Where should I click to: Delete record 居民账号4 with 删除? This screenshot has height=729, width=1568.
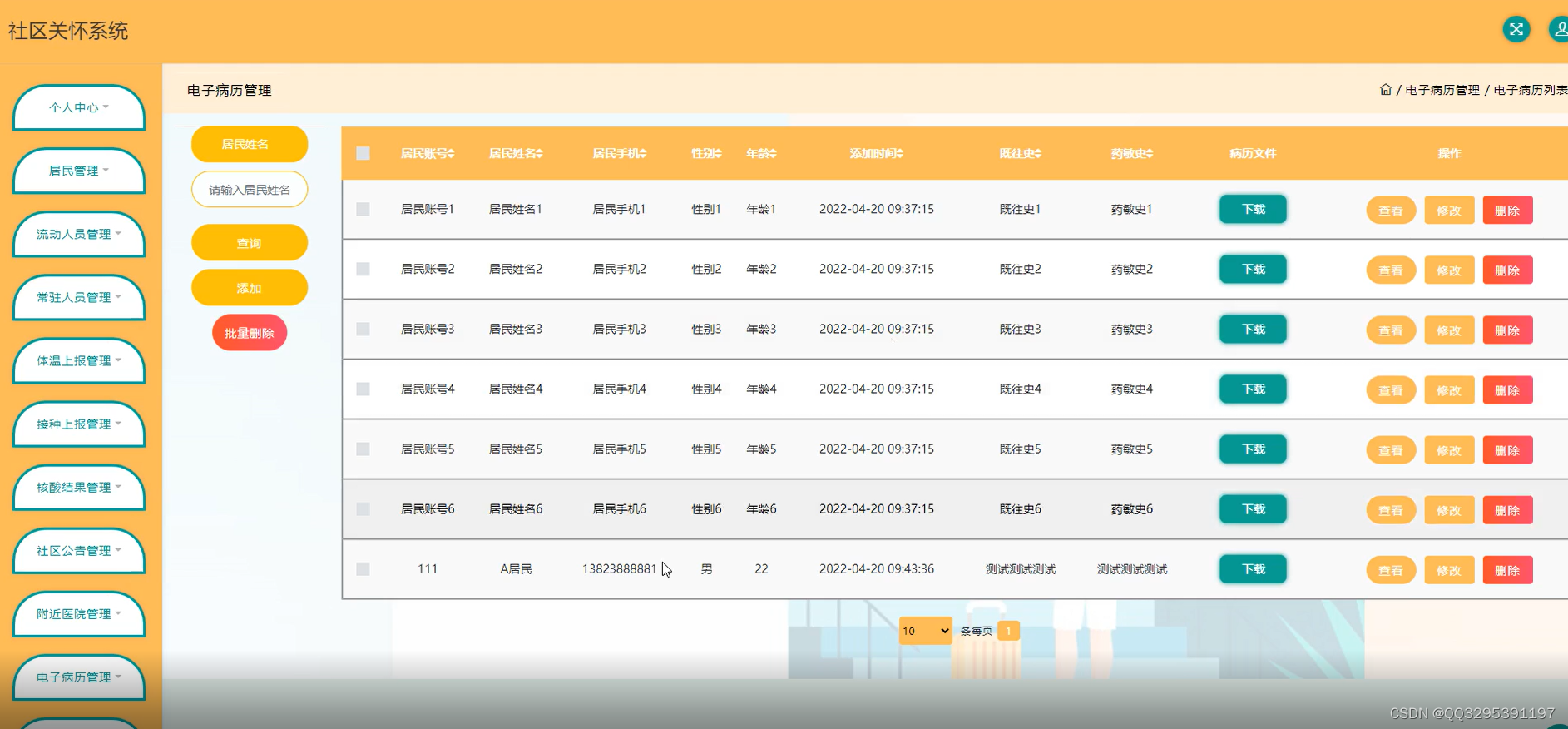click(x=1507, y=390)
